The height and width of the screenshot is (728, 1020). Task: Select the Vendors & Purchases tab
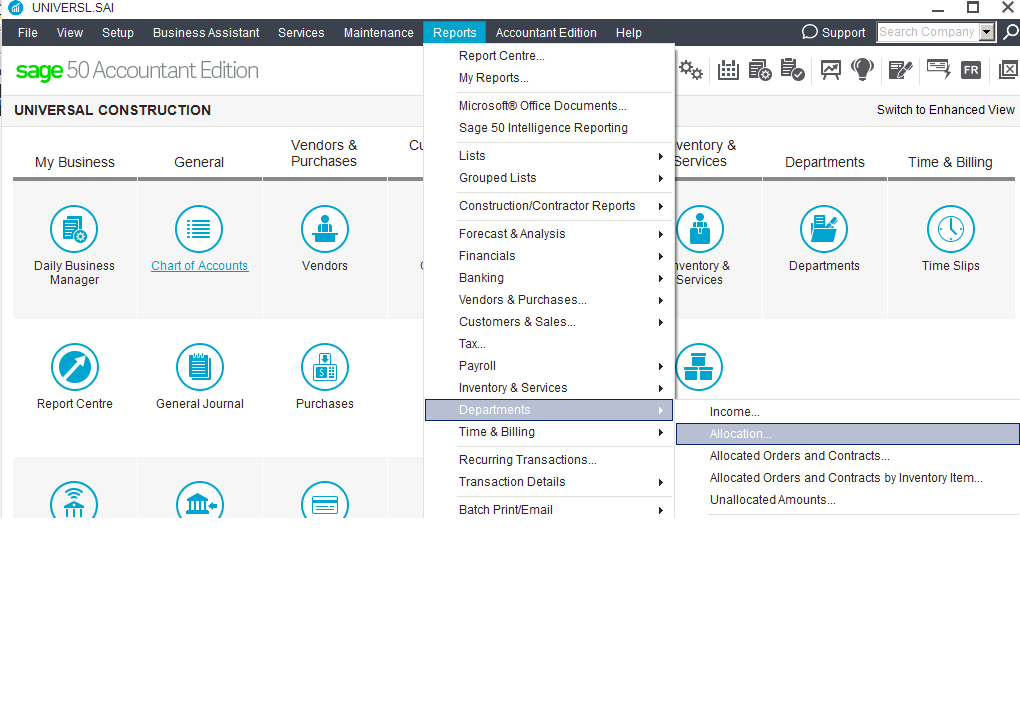point(324,153)
